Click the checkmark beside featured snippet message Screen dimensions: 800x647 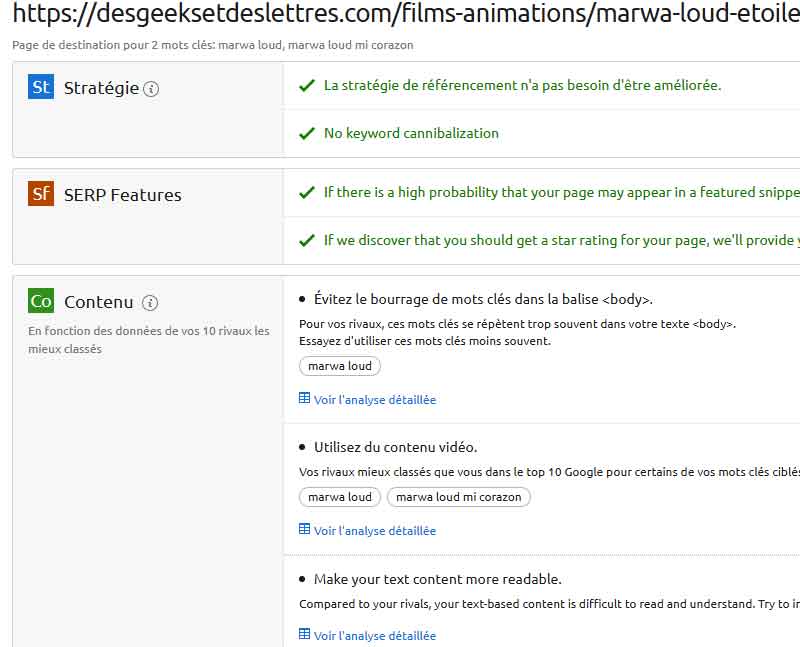(x=307, y=193)
